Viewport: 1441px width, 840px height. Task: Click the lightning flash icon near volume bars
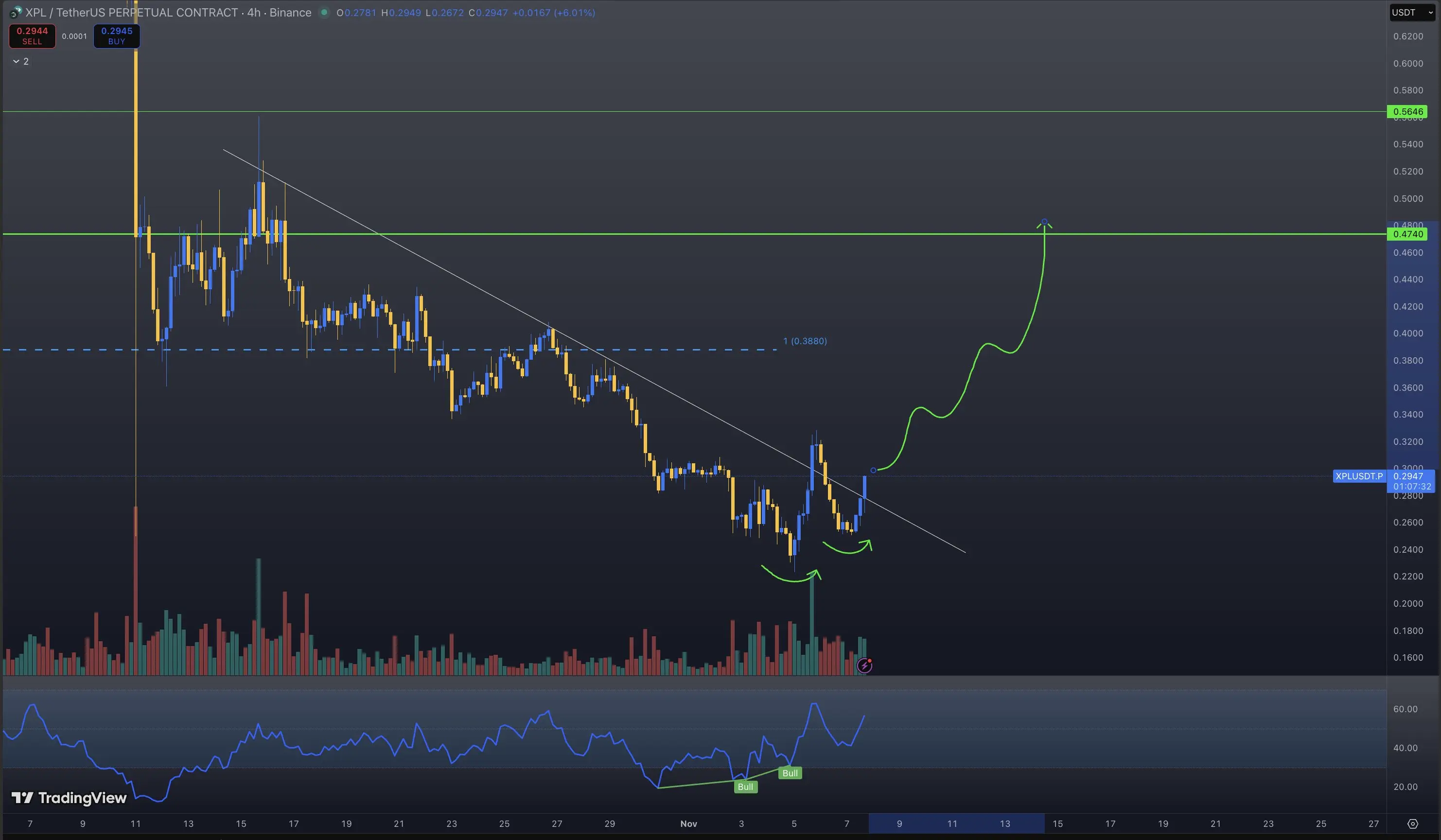pos(864,665)
